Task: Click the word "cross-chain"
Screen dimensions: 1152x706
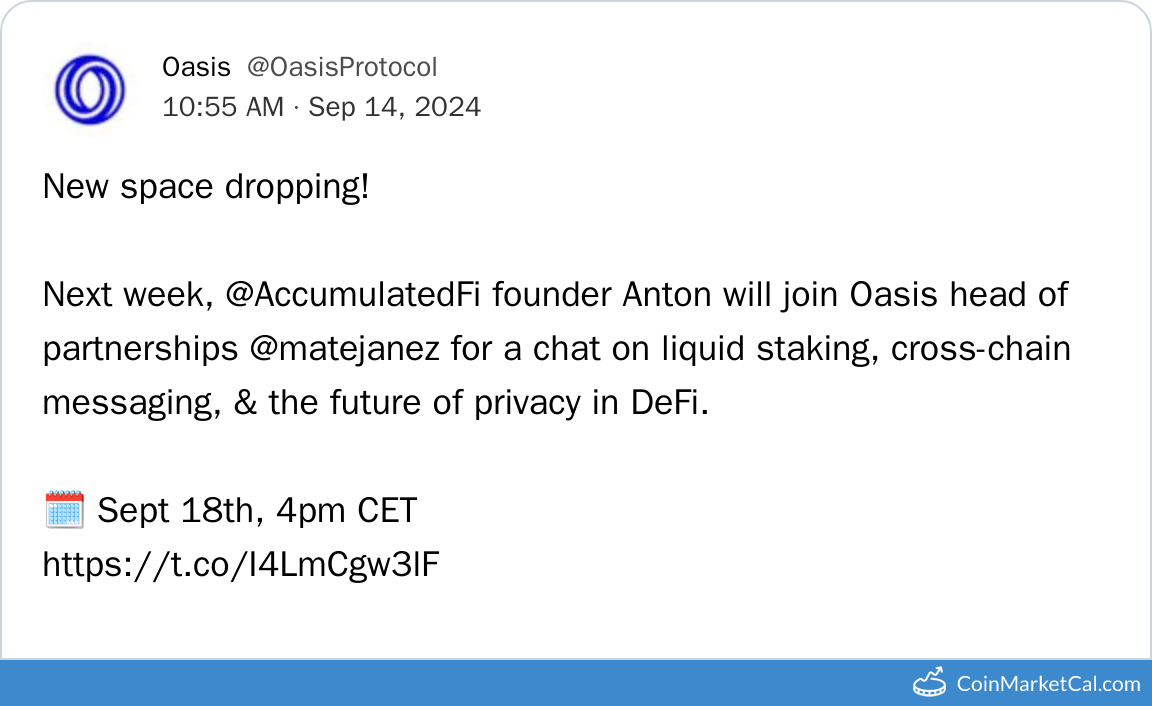Action: [x=981, y=349]
